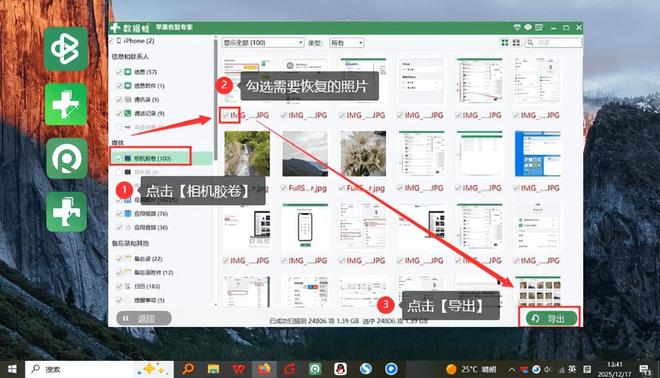Open the QQ penguin icon in taskbar
Viewport: 660px width, 378px height.
(340, 369)
